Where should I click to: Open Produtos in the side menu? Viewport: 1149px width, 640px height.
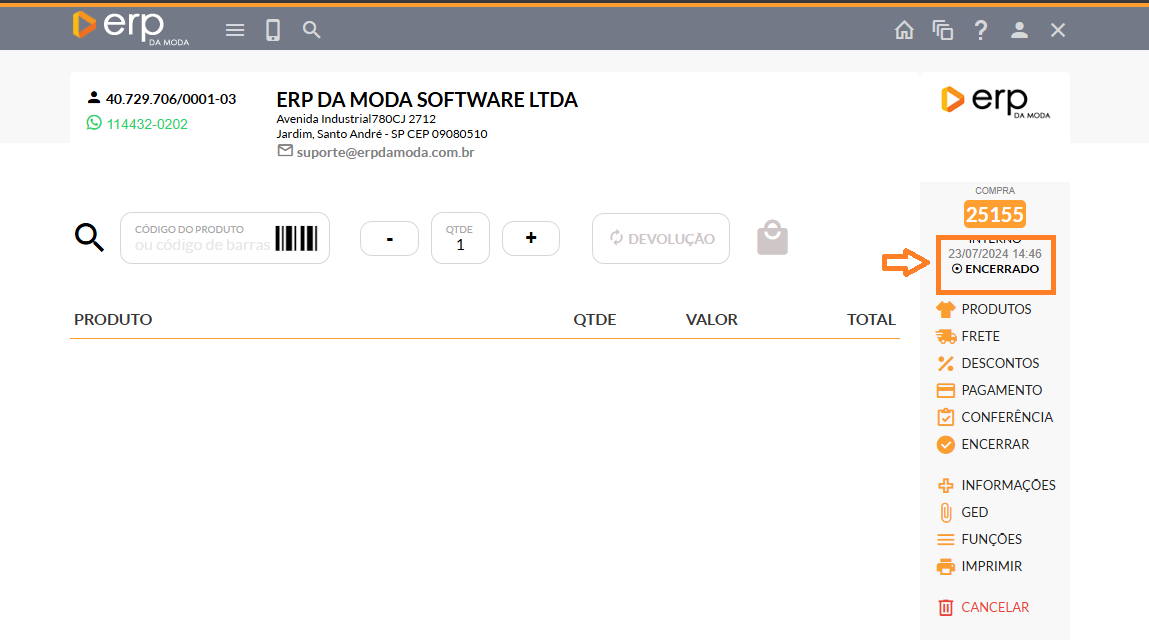pos(995,309)
